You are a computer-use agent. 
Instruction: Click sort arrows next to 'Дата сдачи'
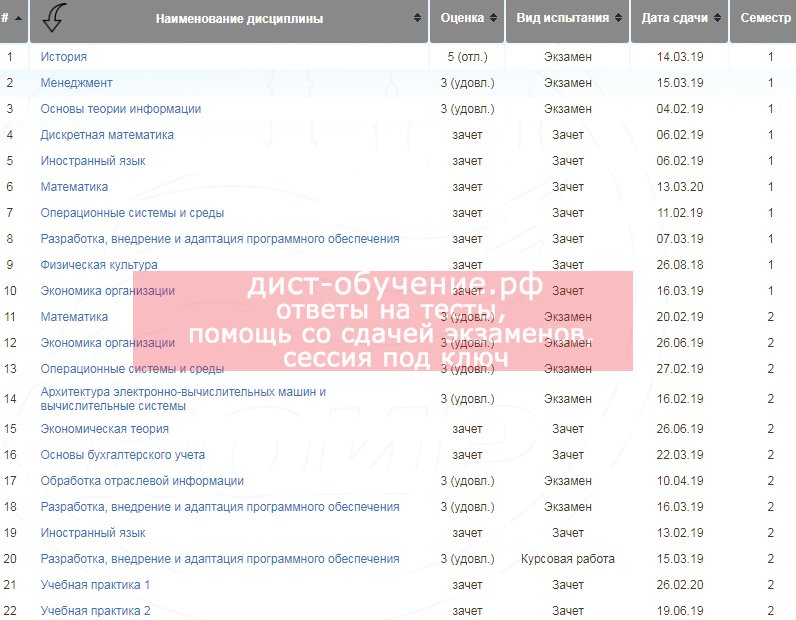tap(717, 18)
